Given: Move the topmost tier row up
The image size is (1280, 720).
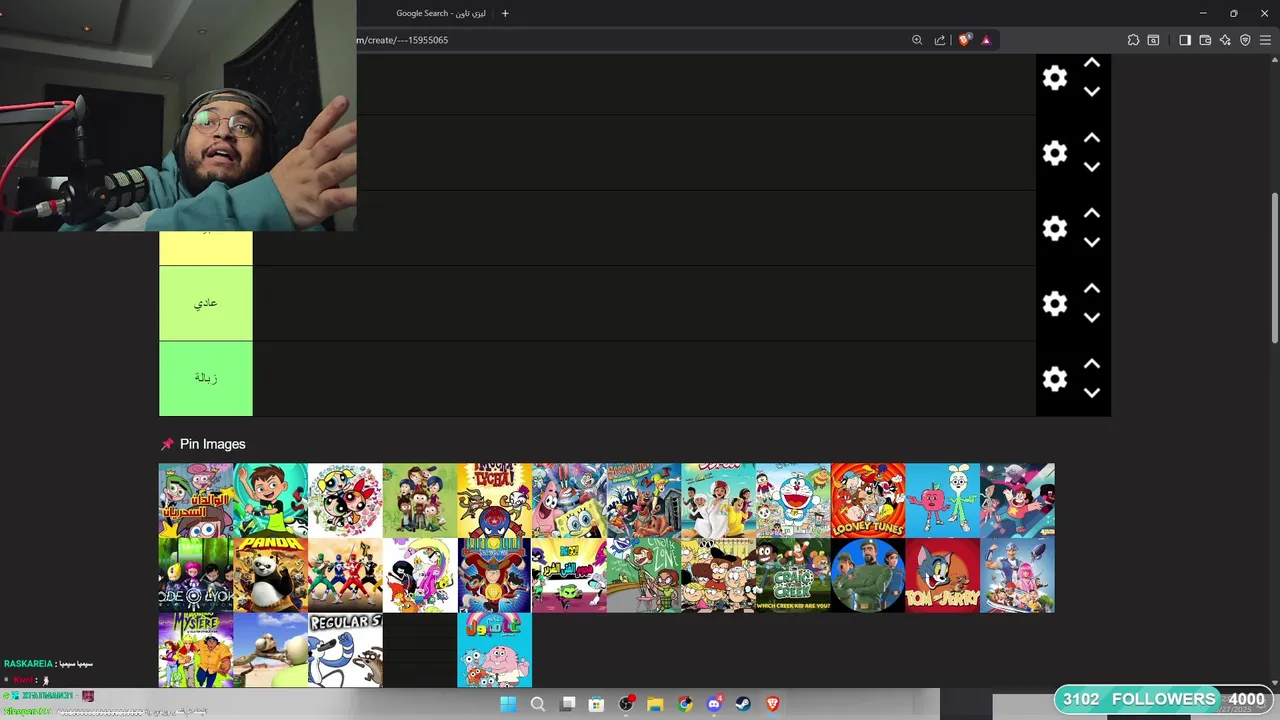Looking at the screenshot, I should pos(1092,63).
